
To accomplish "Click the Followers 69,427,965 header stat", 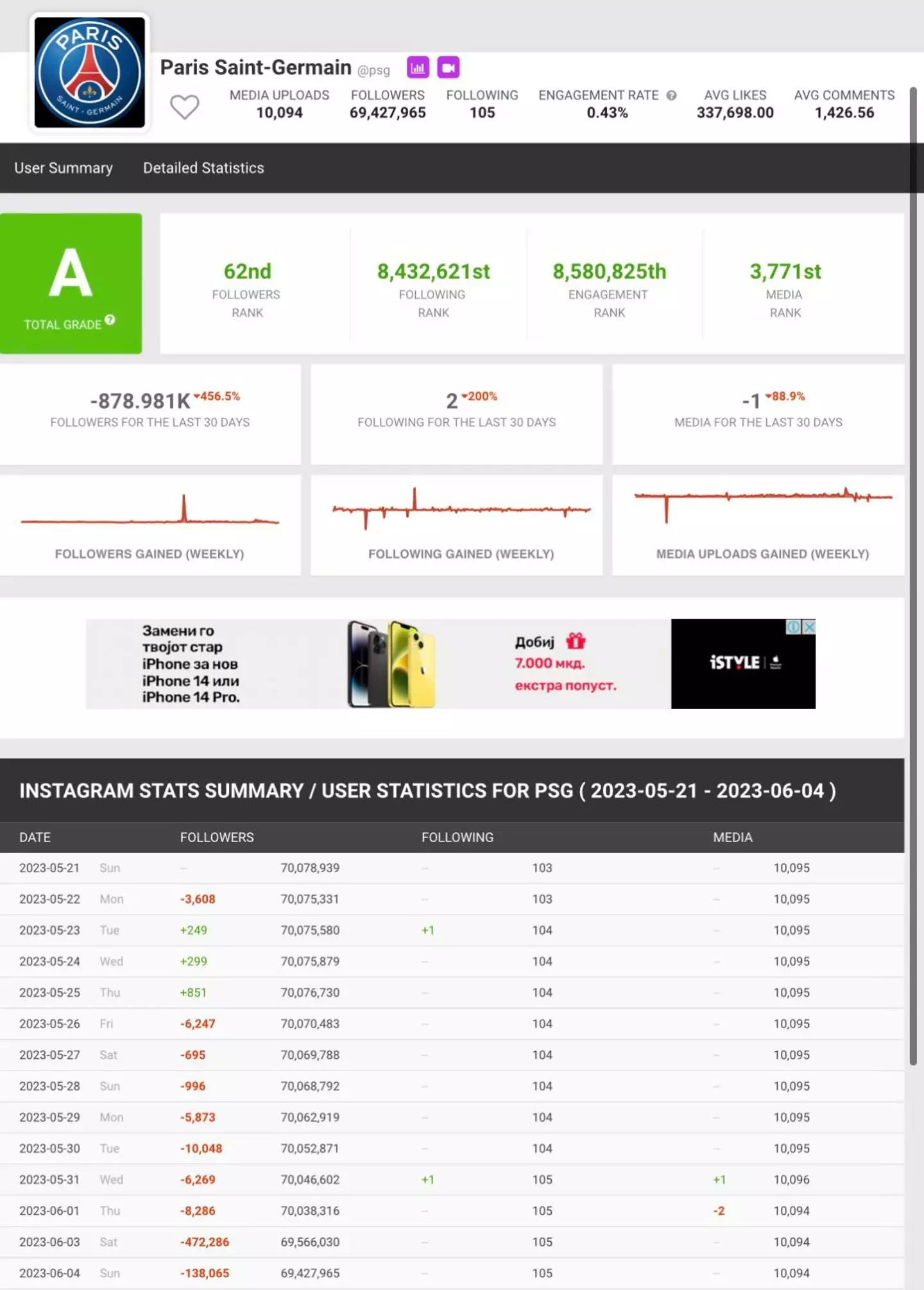I will point(388,104).
